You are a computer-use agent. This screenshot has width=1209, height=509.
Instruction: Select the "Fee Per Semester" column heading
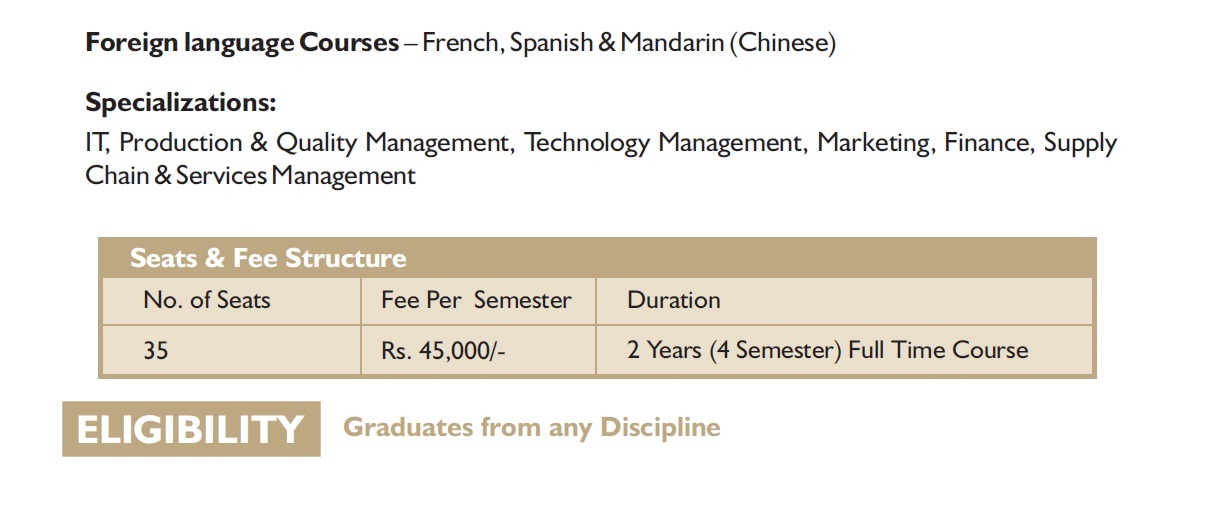click(x=476, y=300)
